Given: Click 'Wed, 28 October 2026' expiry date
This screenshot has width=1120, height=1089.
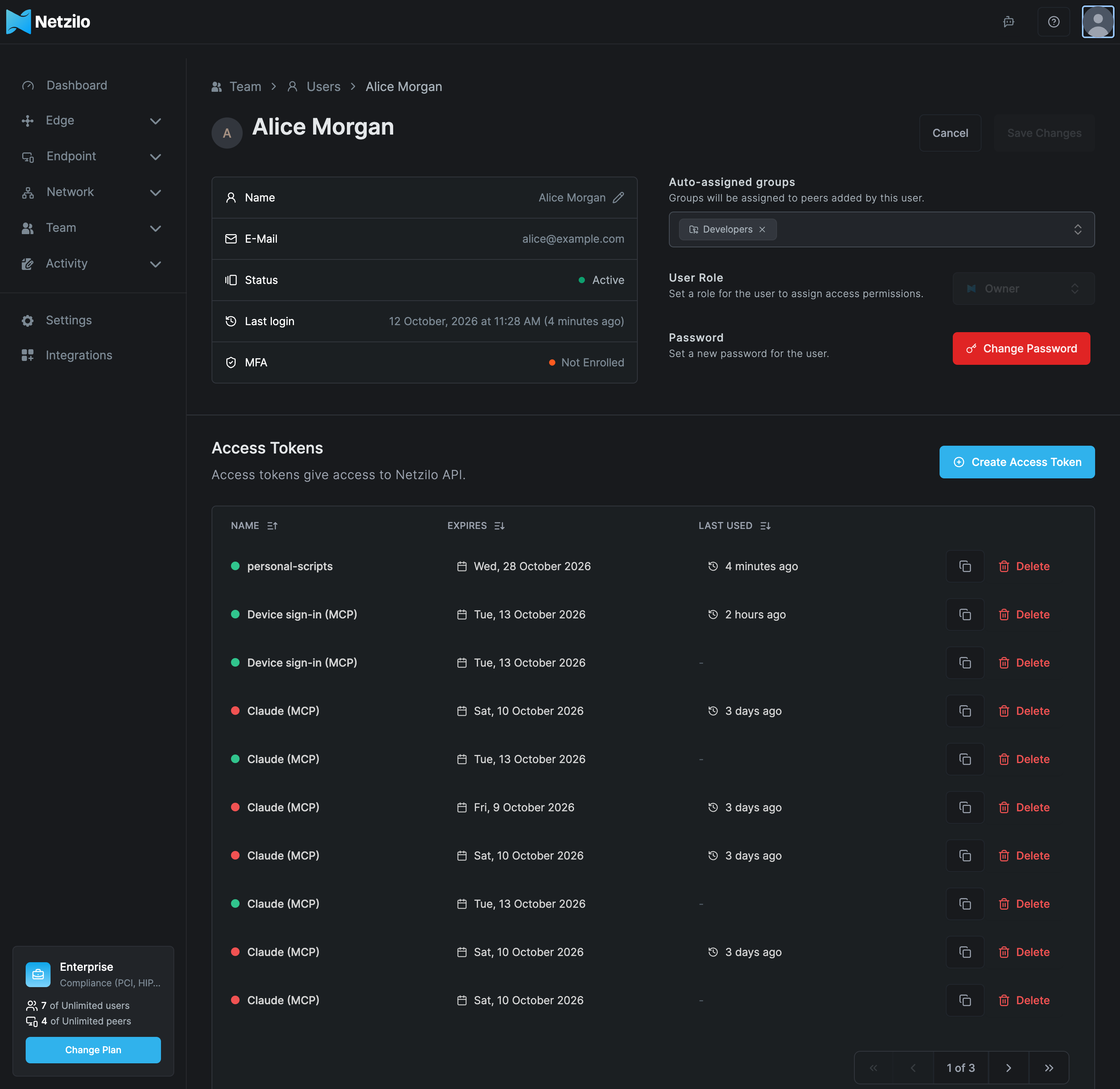Looking at the screenshot, I should [532, 566].
